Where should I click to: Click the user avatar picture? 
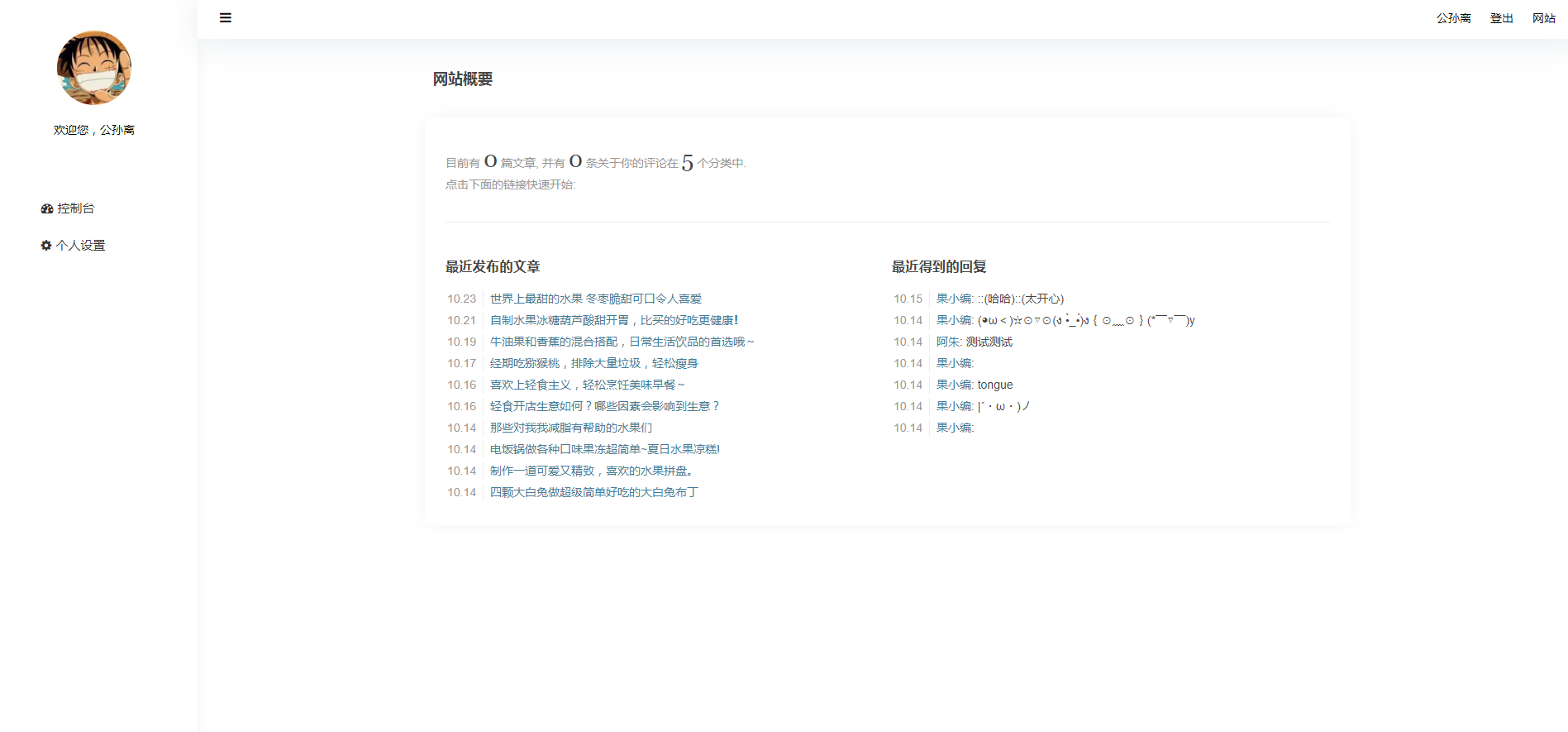point(94,68)
